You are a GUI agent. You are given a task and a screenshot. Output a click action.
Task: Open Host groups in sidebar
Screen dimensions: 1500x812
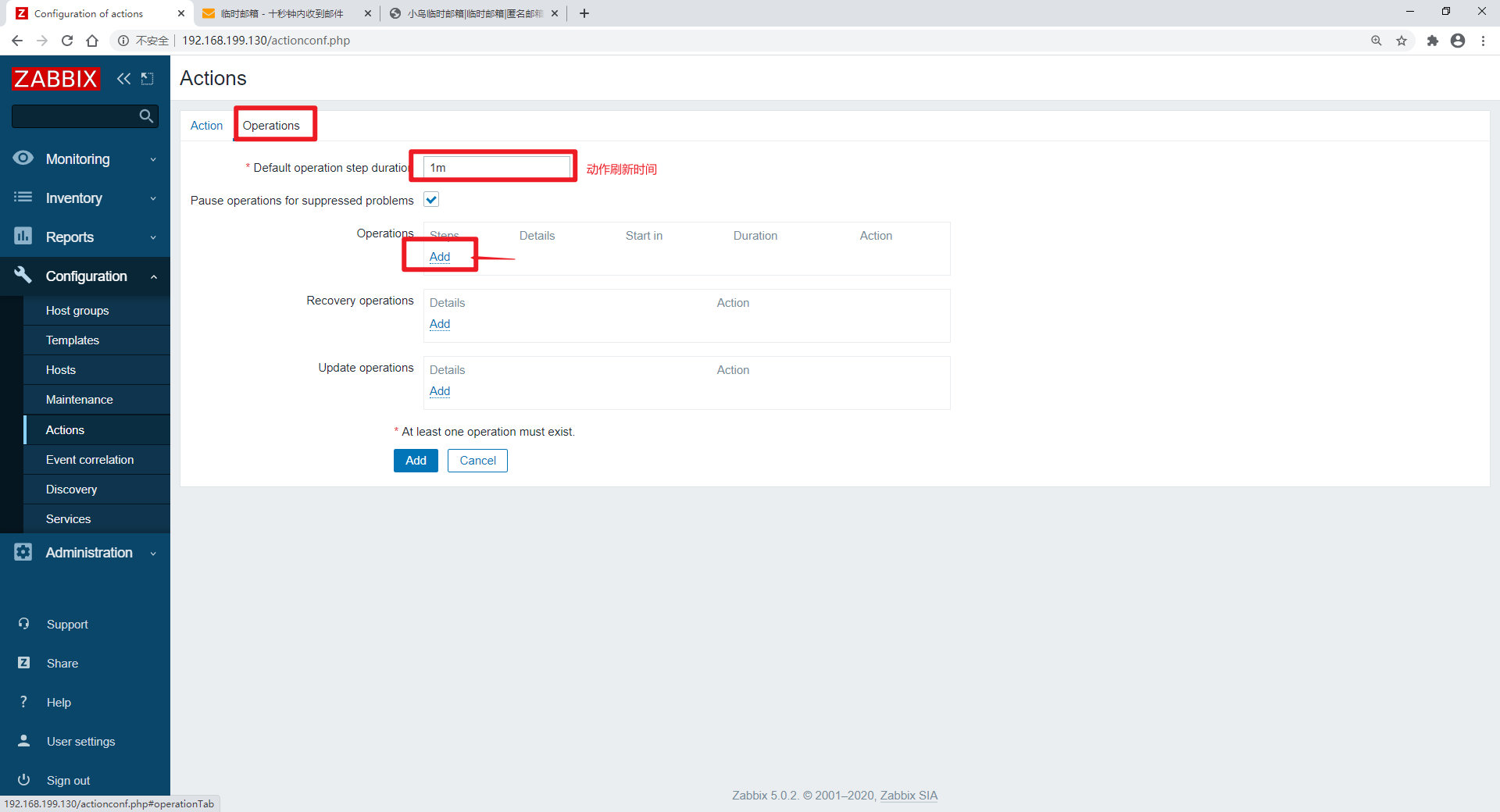(x=97, y=311)
